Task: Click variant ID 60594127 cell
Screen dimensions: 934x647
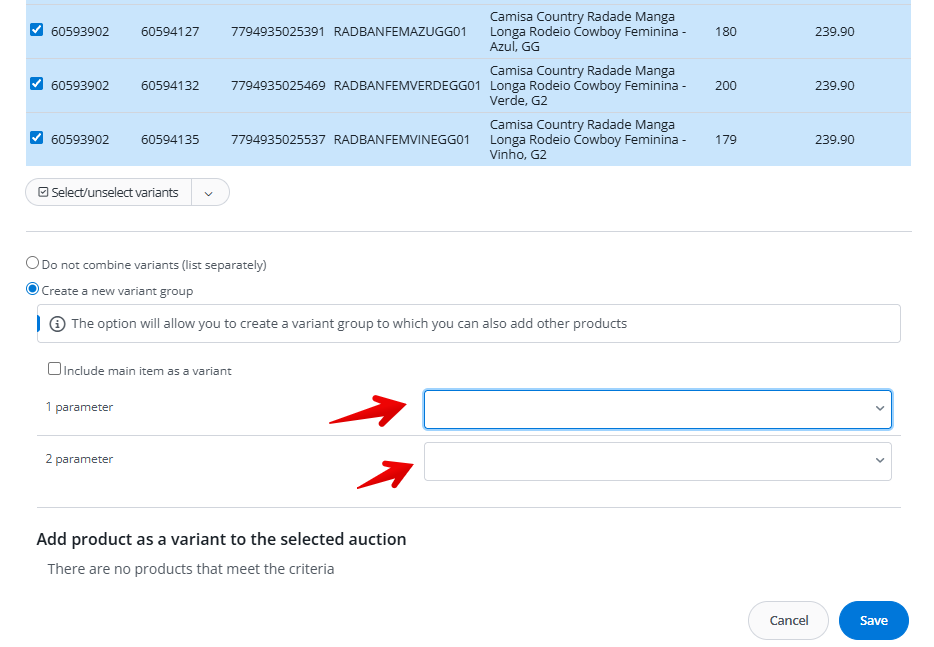Action: tap(170, 32)
